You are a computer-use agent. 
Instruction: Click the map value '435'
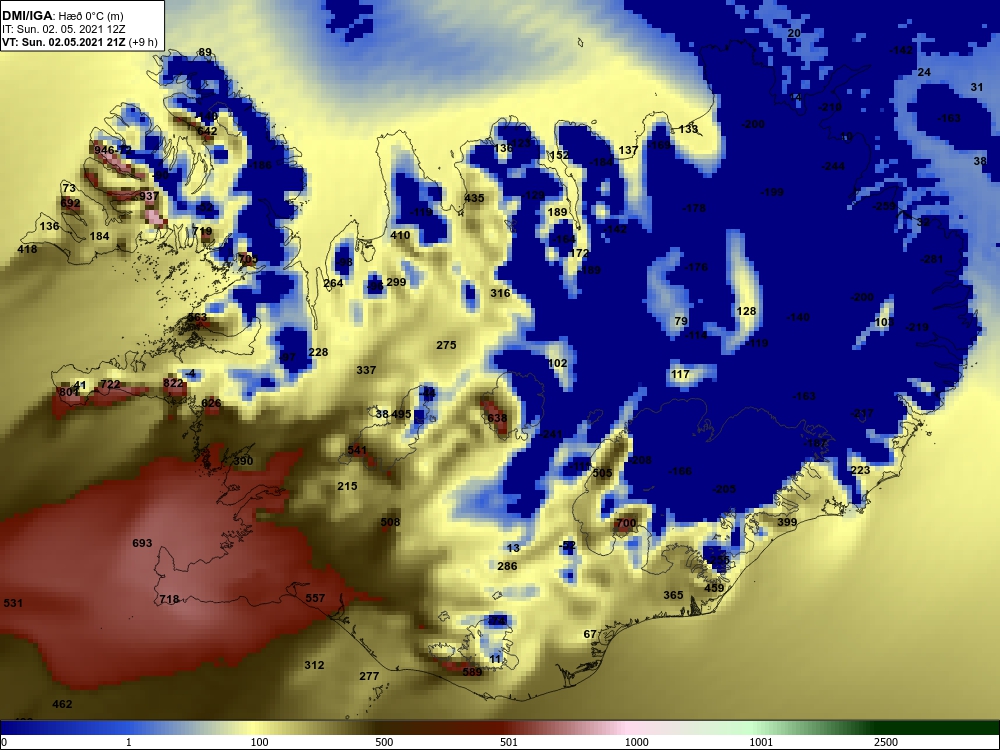click(x=474, y=198)
